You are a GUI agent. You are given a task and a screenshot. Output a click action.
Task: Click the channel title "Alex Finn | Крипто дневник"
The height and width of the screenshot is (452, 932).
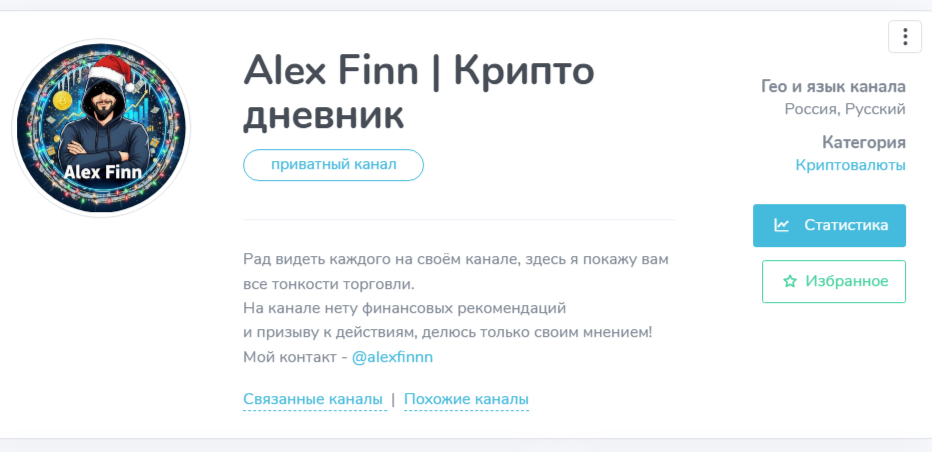pos(418,92)
